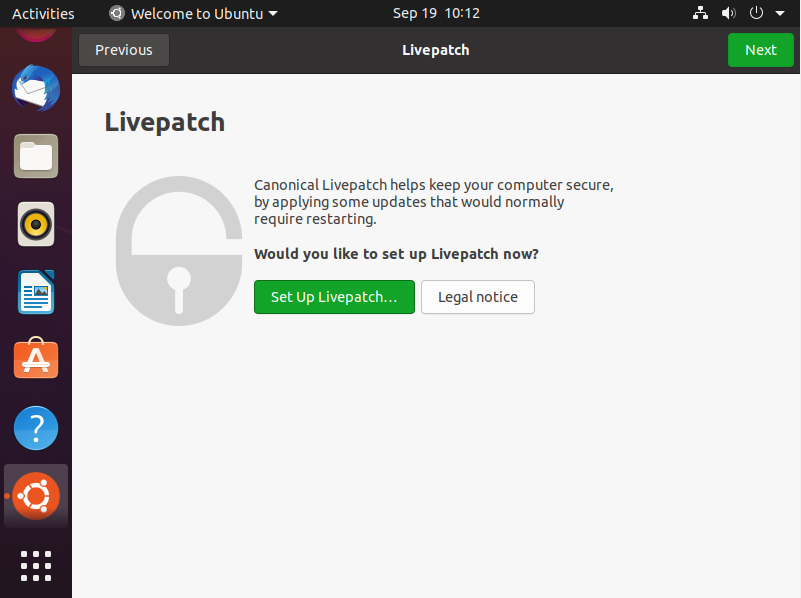Screen dimensions: 801x598
Task: Open Activities overview
Action: [43, 13]
